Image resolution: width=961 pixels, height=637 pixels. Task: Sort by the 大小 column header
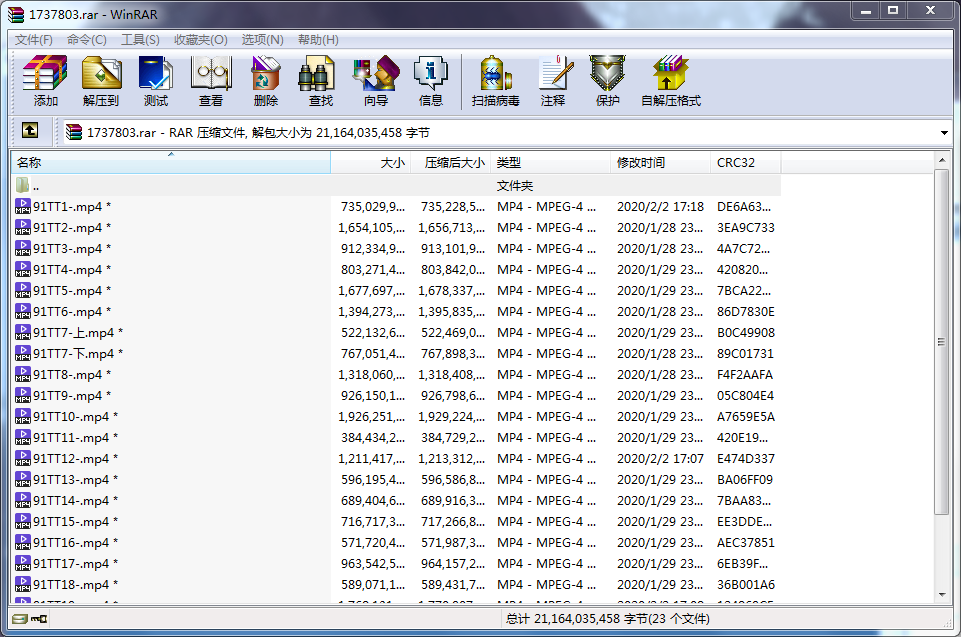point(371,162)
